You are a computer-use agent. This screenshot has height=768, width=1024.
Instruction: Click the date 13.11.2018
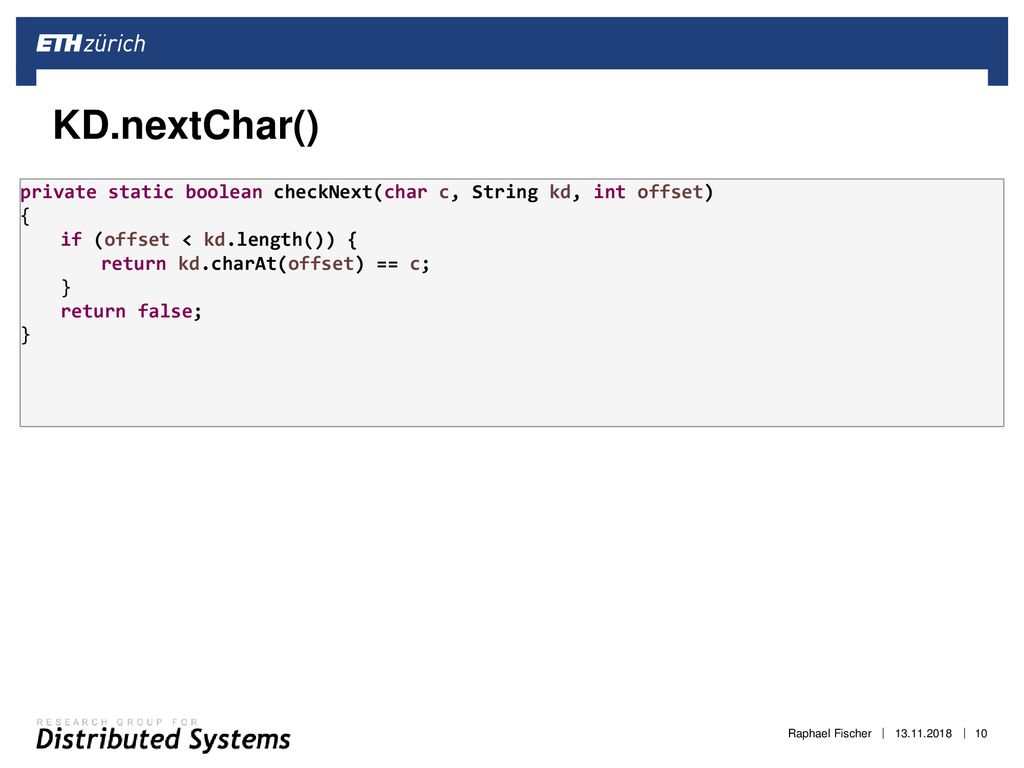click(x=923, y=733)
